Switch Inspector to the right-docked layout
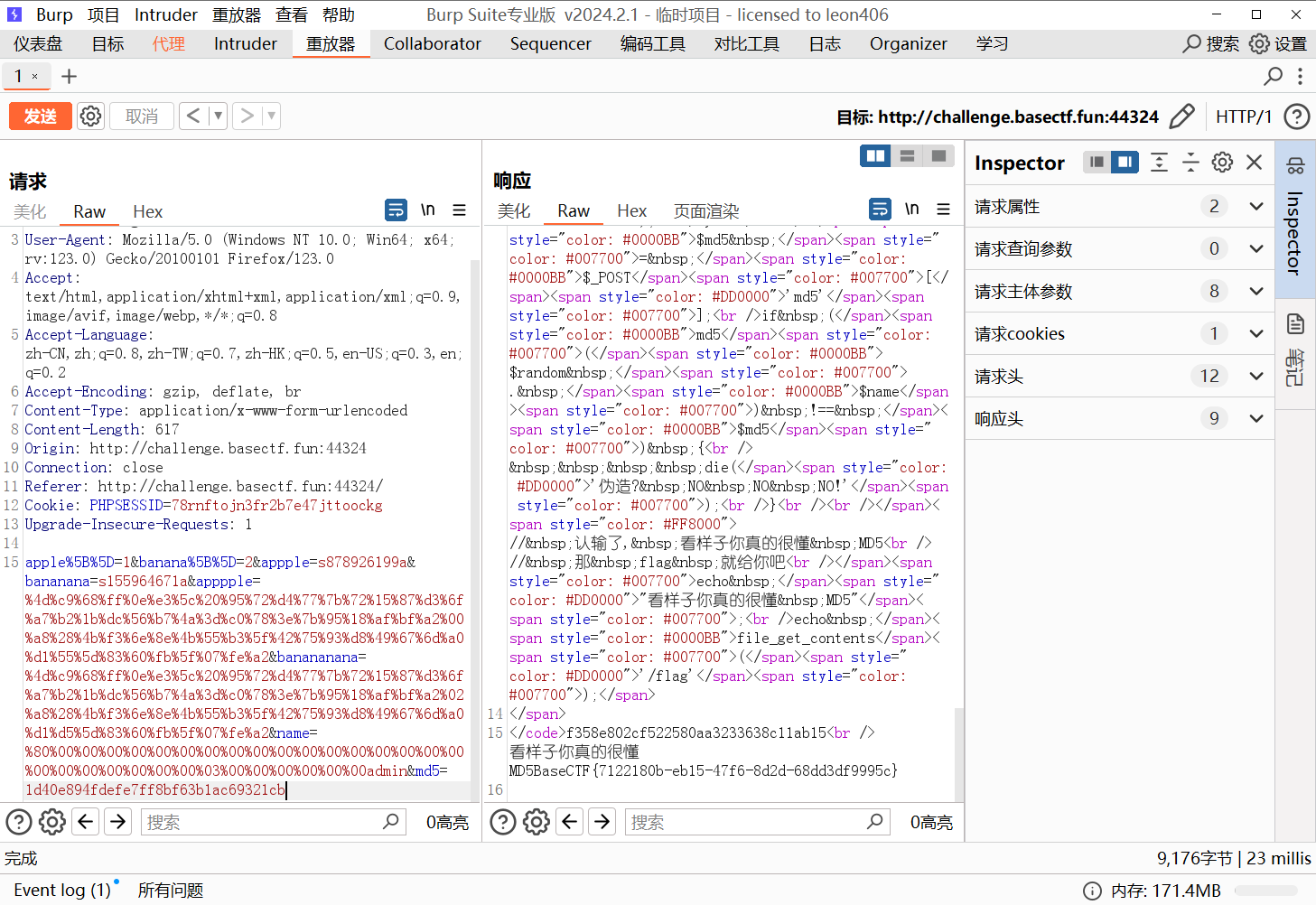1316x905 pixels. click(x=1125, y=162)
